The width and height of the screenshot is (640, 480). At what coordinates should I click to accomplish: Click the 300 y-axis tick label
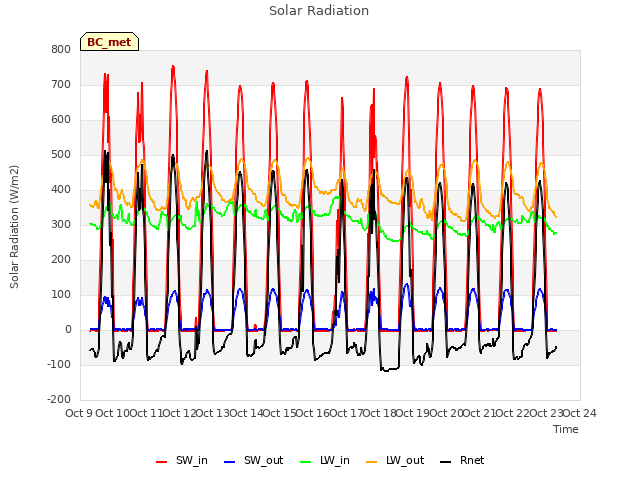(x=61, y=224)
